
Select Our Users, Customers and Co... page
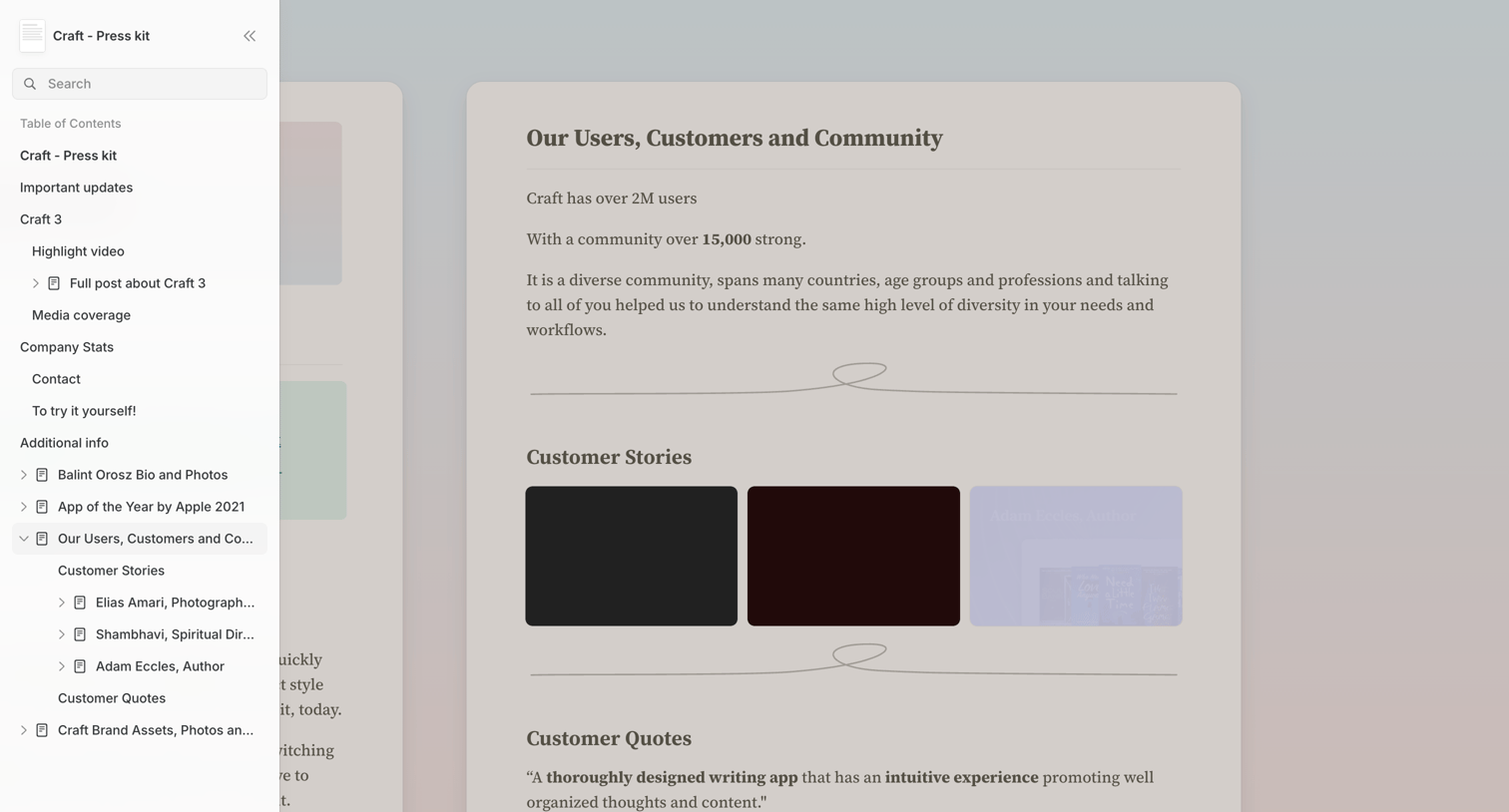point(156,539)
